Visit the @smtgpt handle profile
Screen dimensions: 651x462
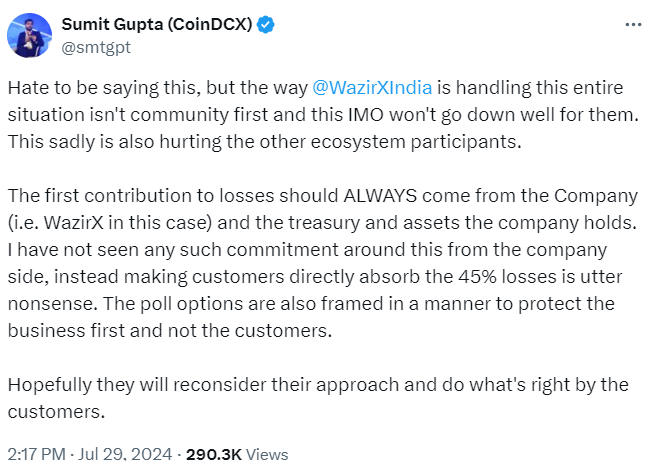pos(96,47)
